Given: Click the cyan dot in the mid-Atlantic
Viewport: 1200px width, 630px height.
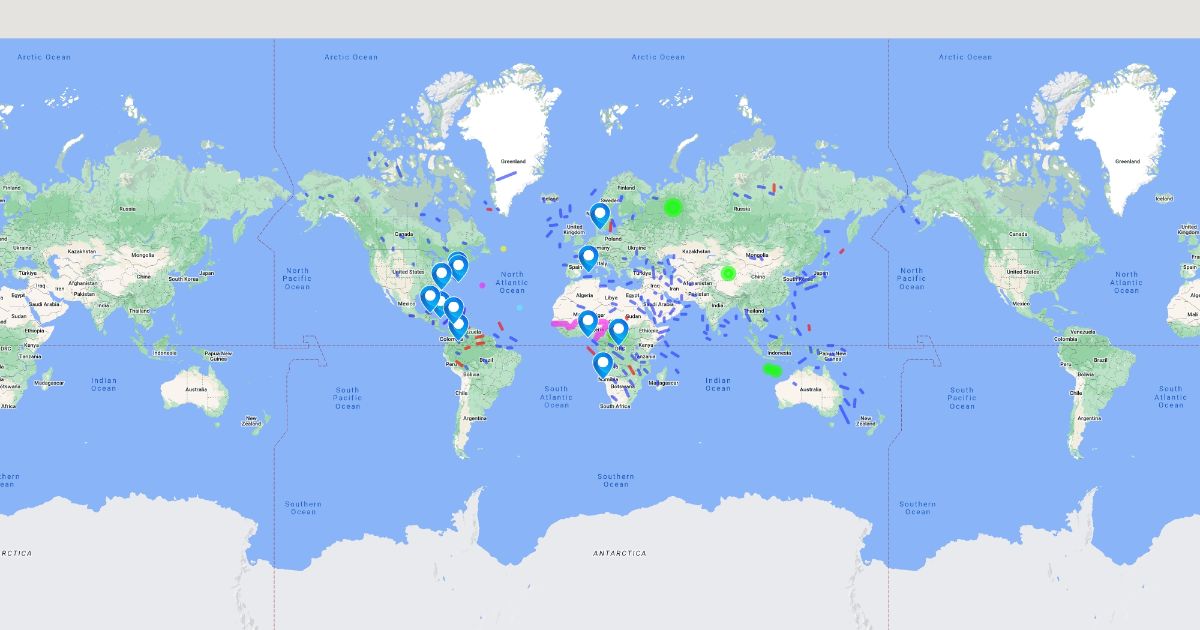Looking at the screenshot, I should (519, 307).
